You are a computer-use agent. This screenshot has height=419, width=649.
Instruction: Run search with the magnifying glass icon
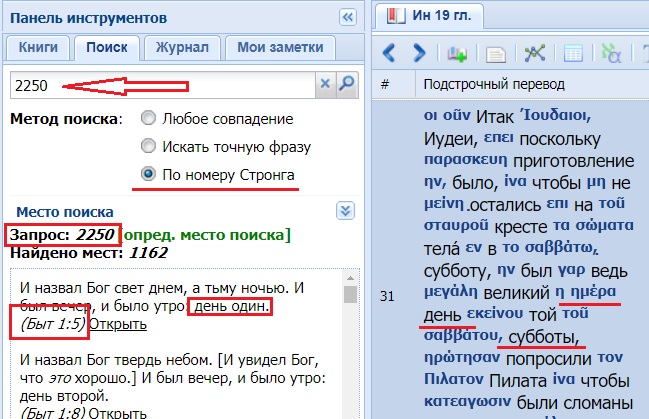346,85
